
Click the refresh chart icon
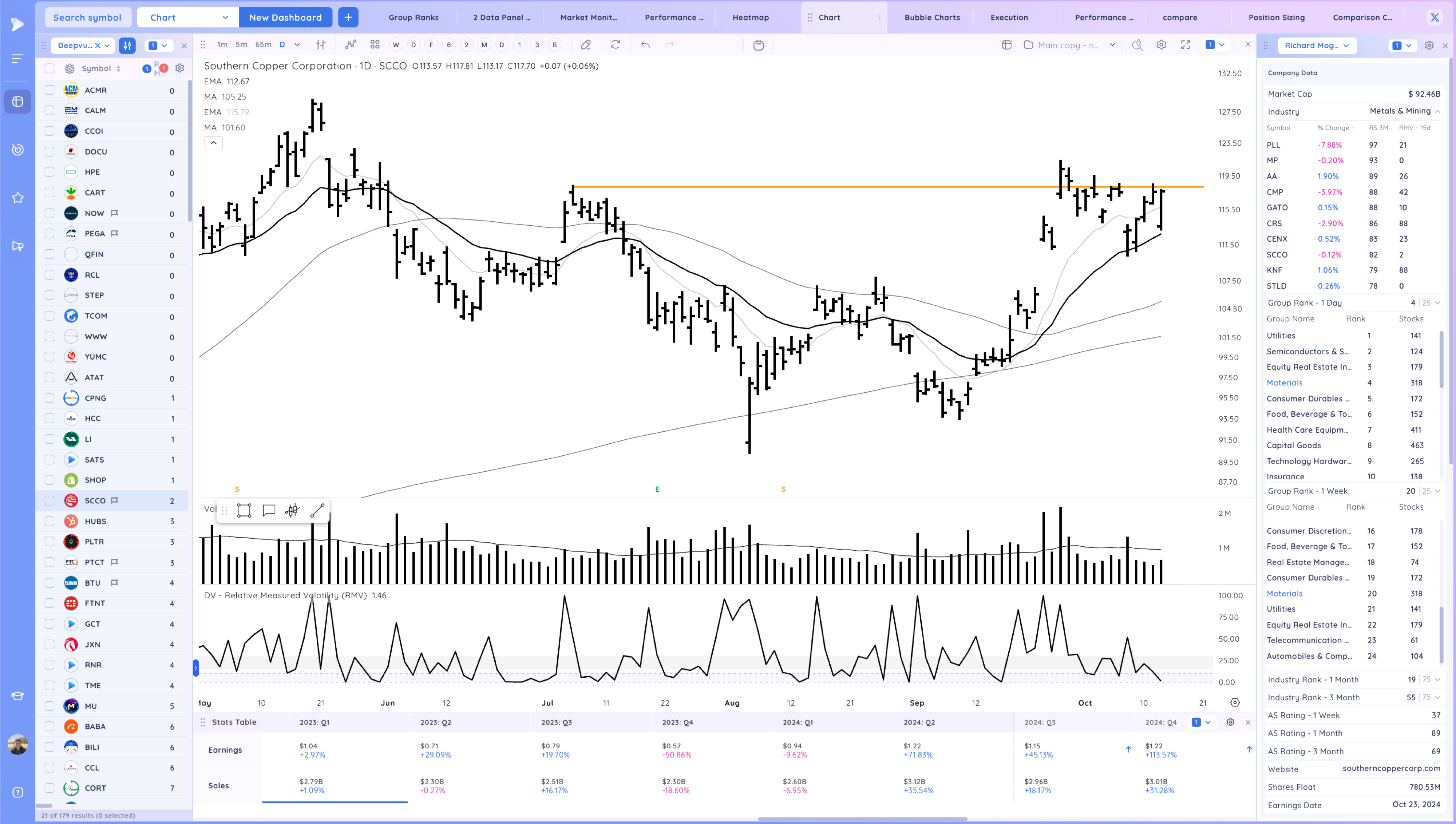[x=616, y=45]
